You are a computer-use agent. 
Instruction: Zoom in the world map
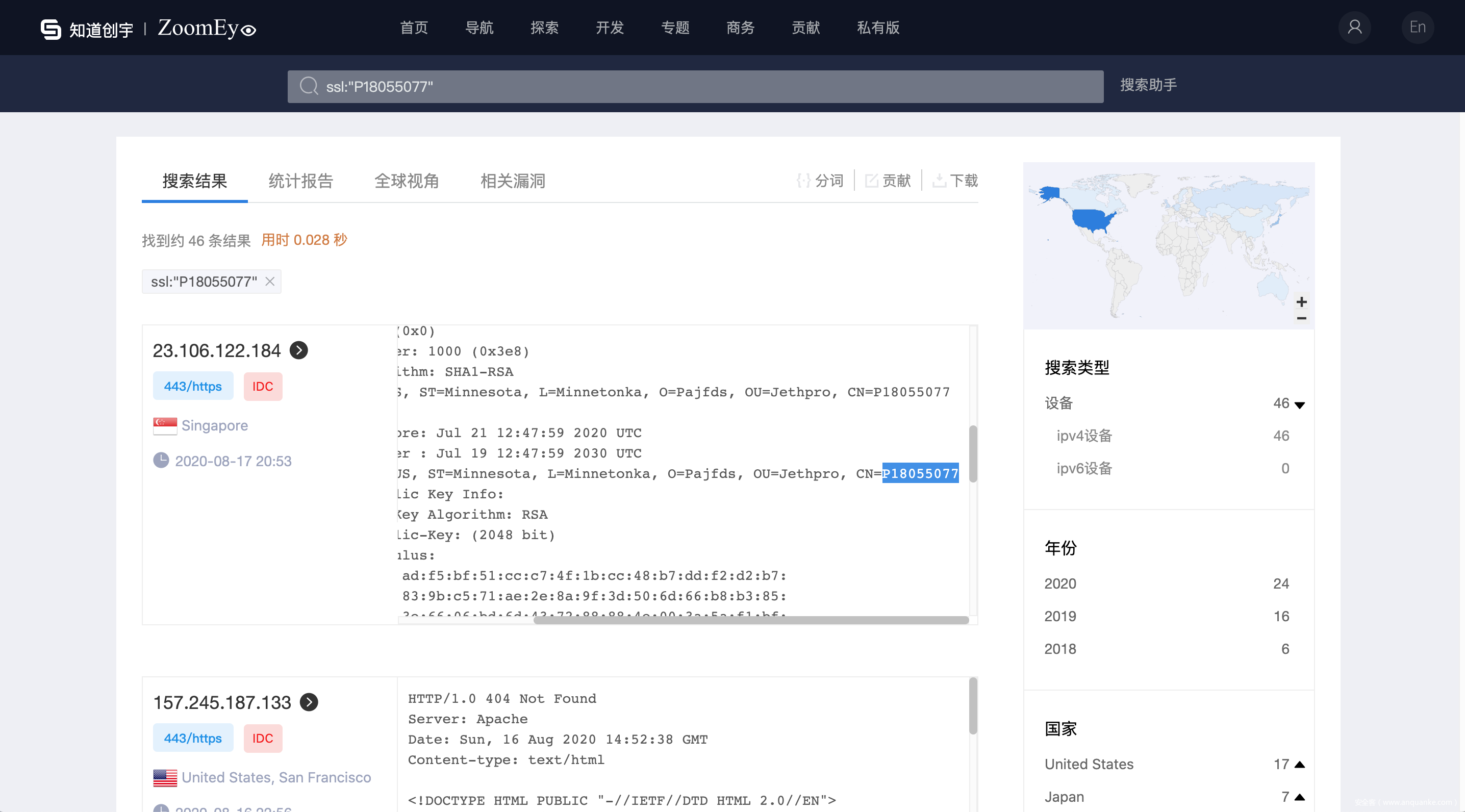(x=1301, y=301)
